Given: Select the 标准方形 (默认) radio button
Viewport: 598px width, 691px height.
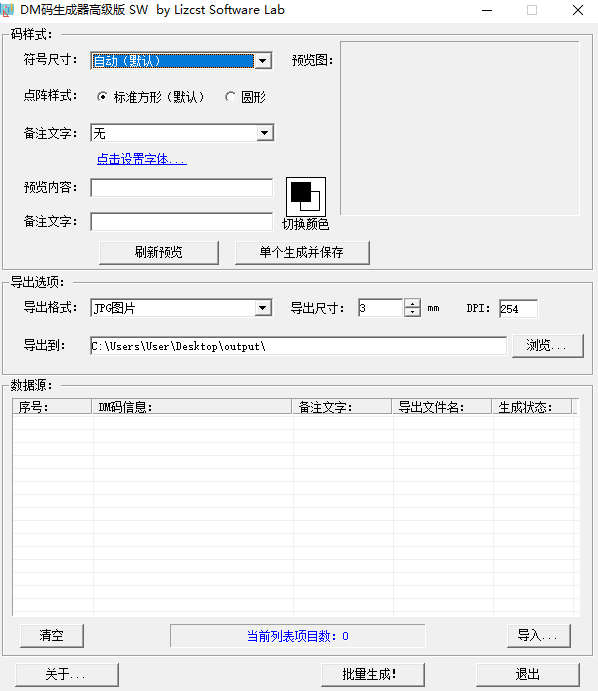Looking at the screenshot, I should click(x=102, y=97).
